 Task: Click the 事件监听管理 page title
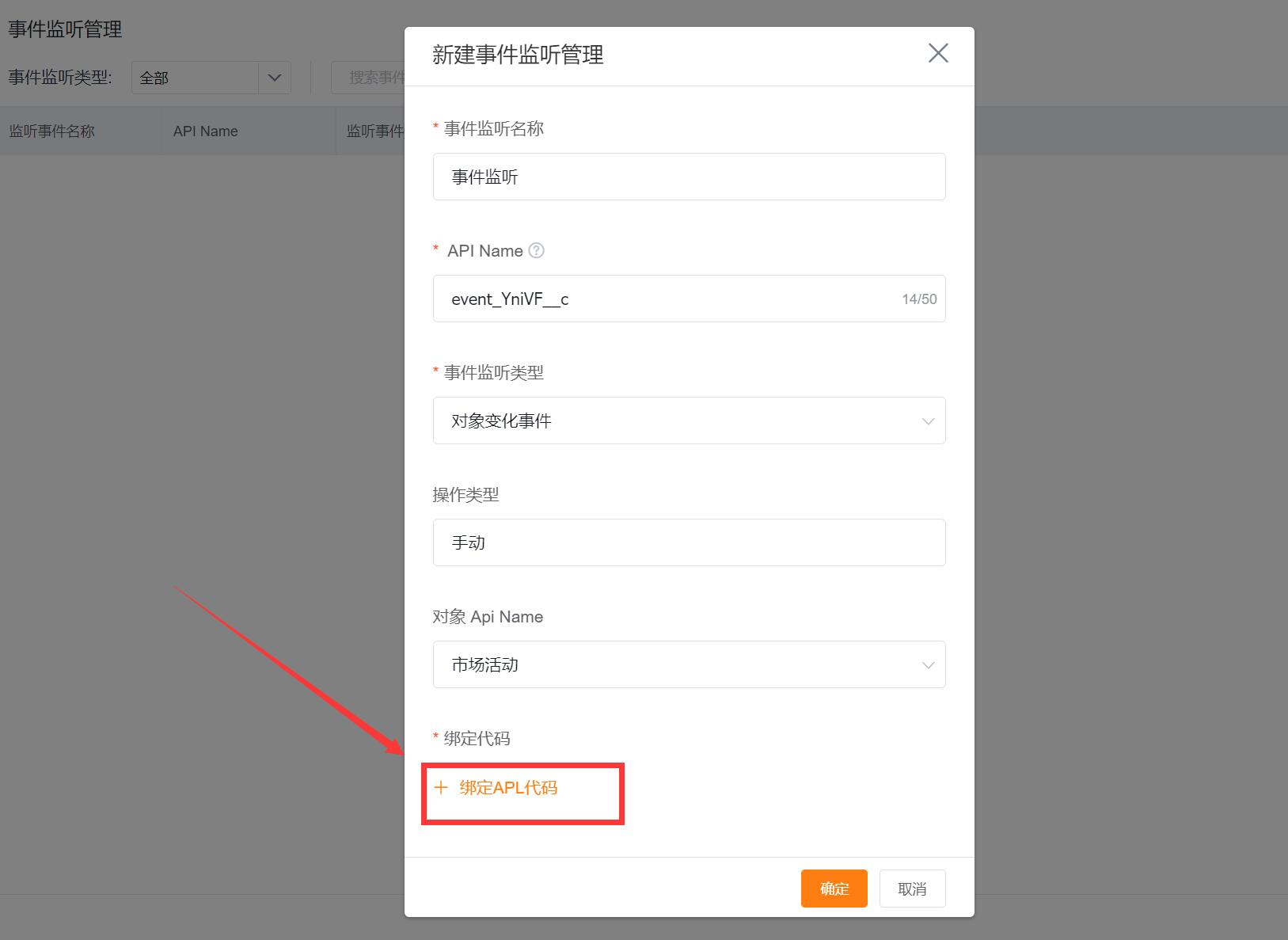tap(65, 29)
